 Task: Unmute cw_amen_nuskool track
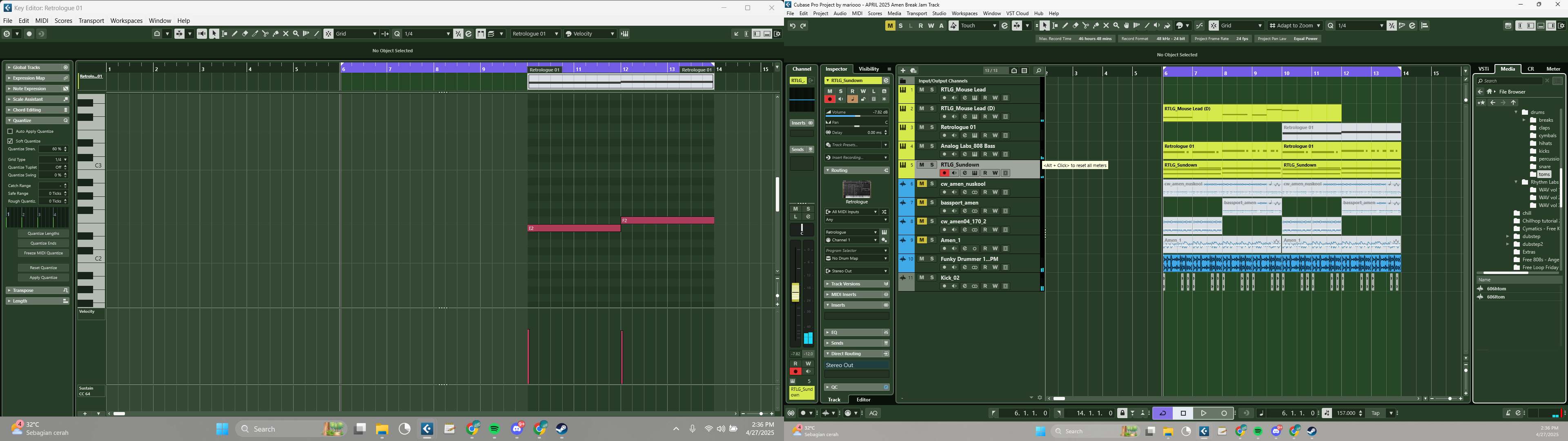922,183
